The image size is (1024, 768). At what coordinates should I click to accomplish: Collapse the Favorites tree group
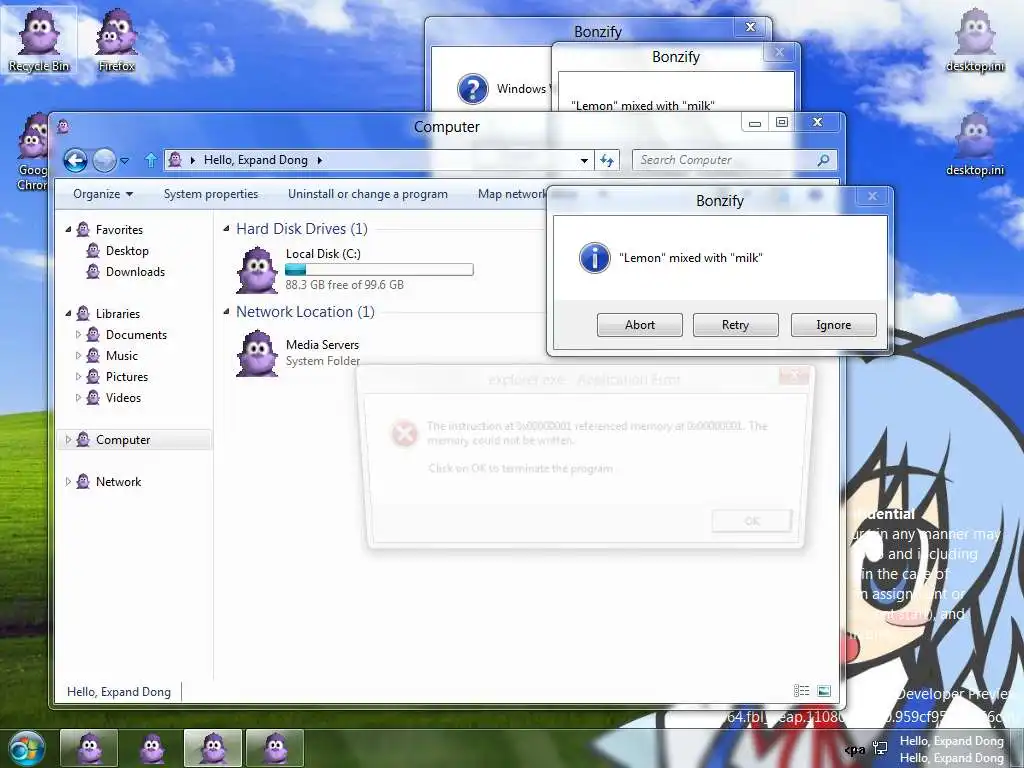pos(68,229)
